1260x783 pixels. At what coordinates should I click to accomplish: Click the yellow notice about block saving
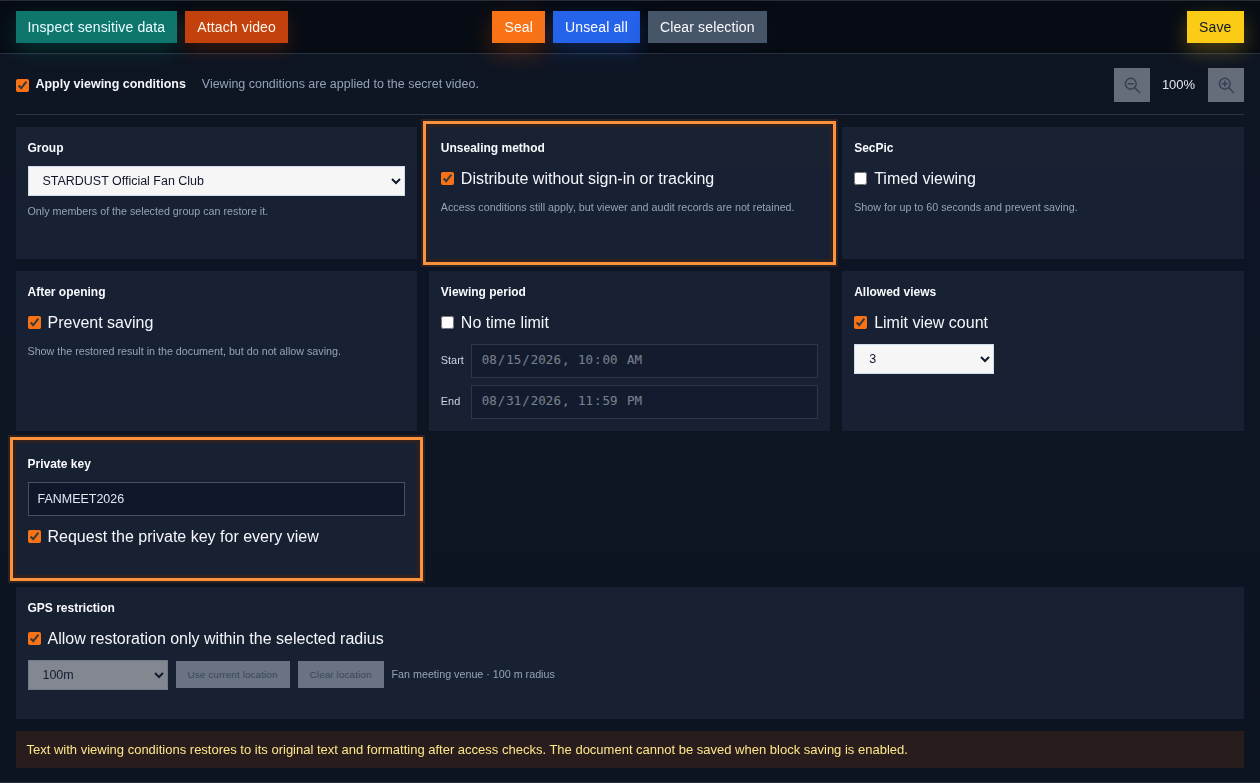click(630, 749)
